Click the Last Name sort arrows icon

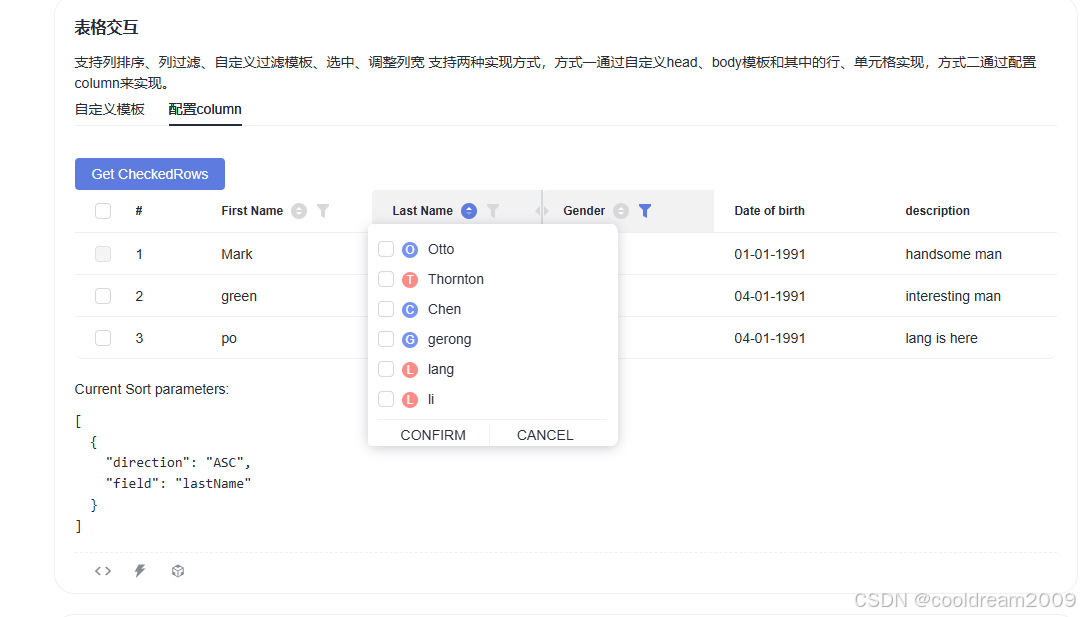[468, 210]
